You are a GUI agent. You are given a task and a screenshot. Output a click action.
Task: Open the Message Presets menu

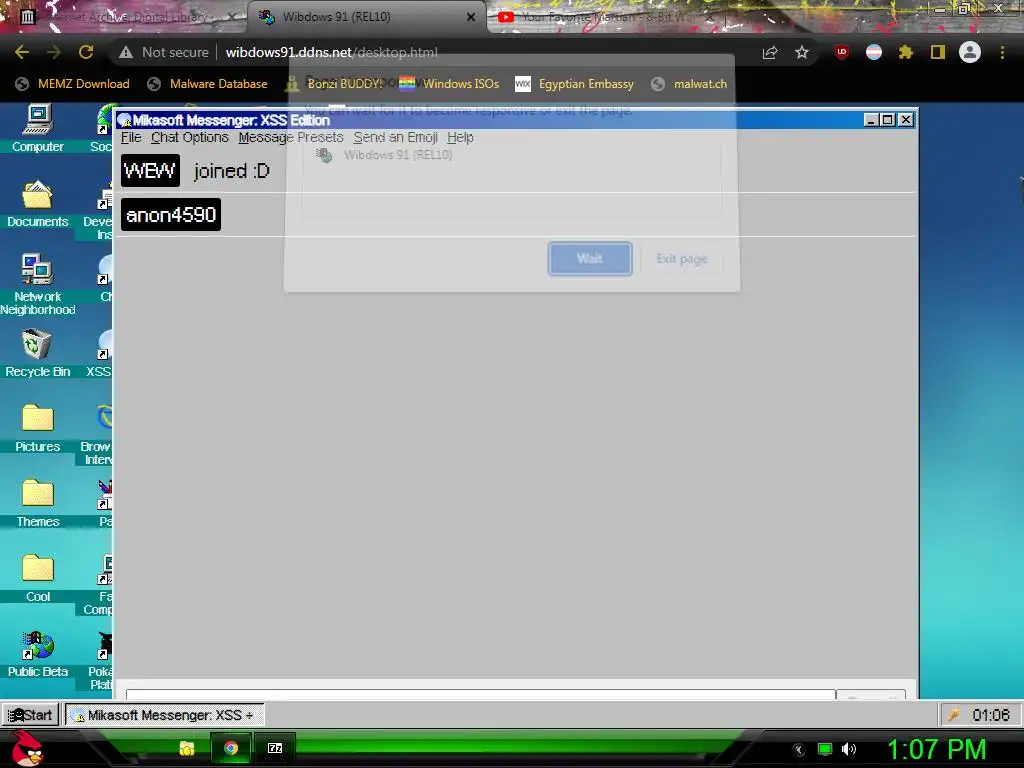291,137
